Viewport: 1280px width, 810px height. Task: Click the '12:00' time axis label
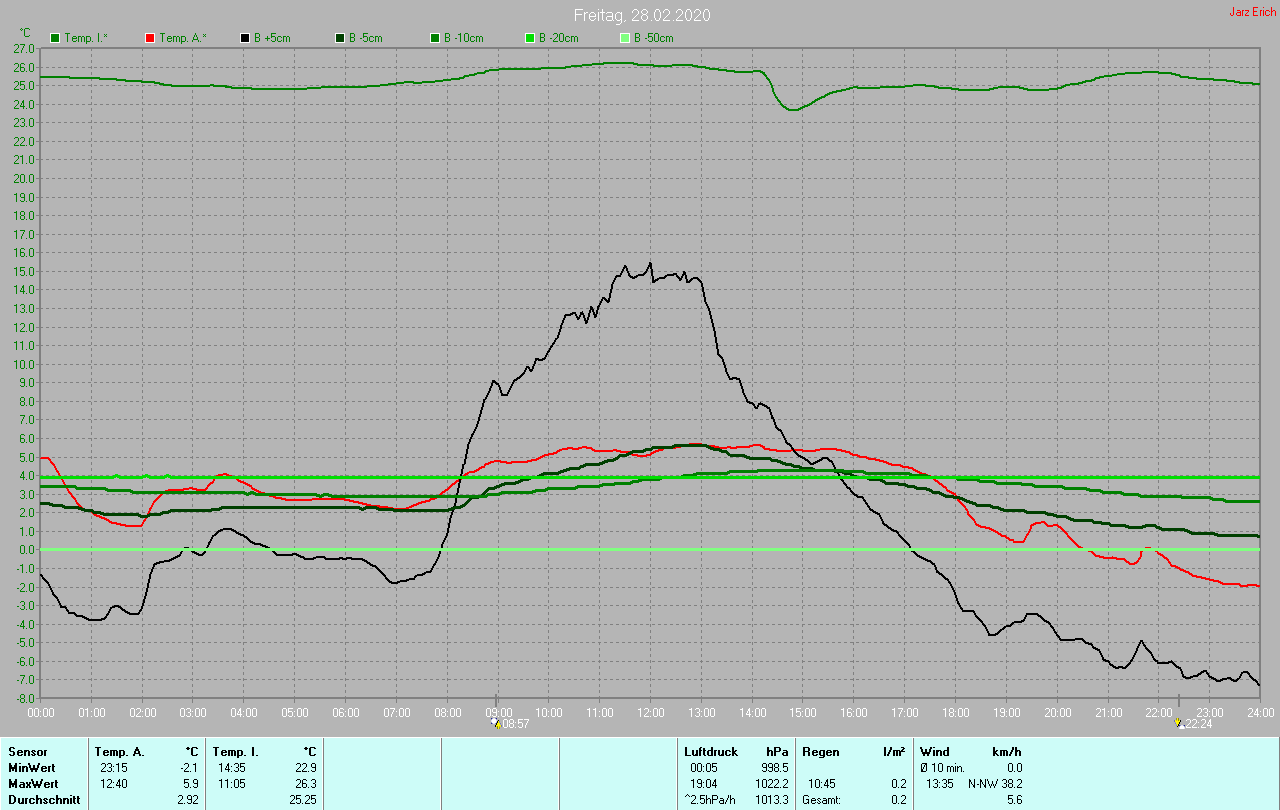coord(651,712)
